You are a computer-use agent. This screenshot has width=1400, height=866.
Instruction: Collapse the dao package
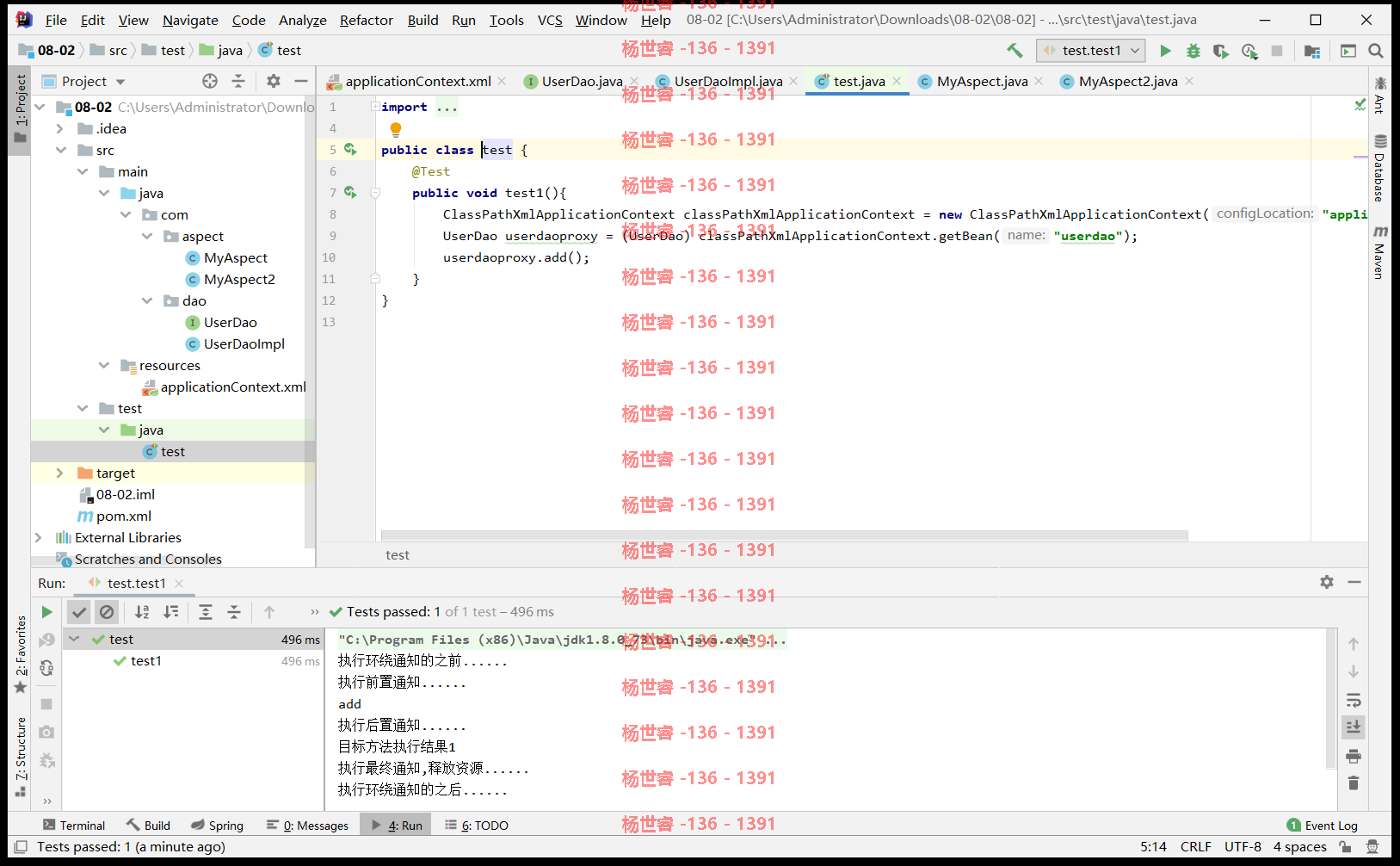point(146,301)
